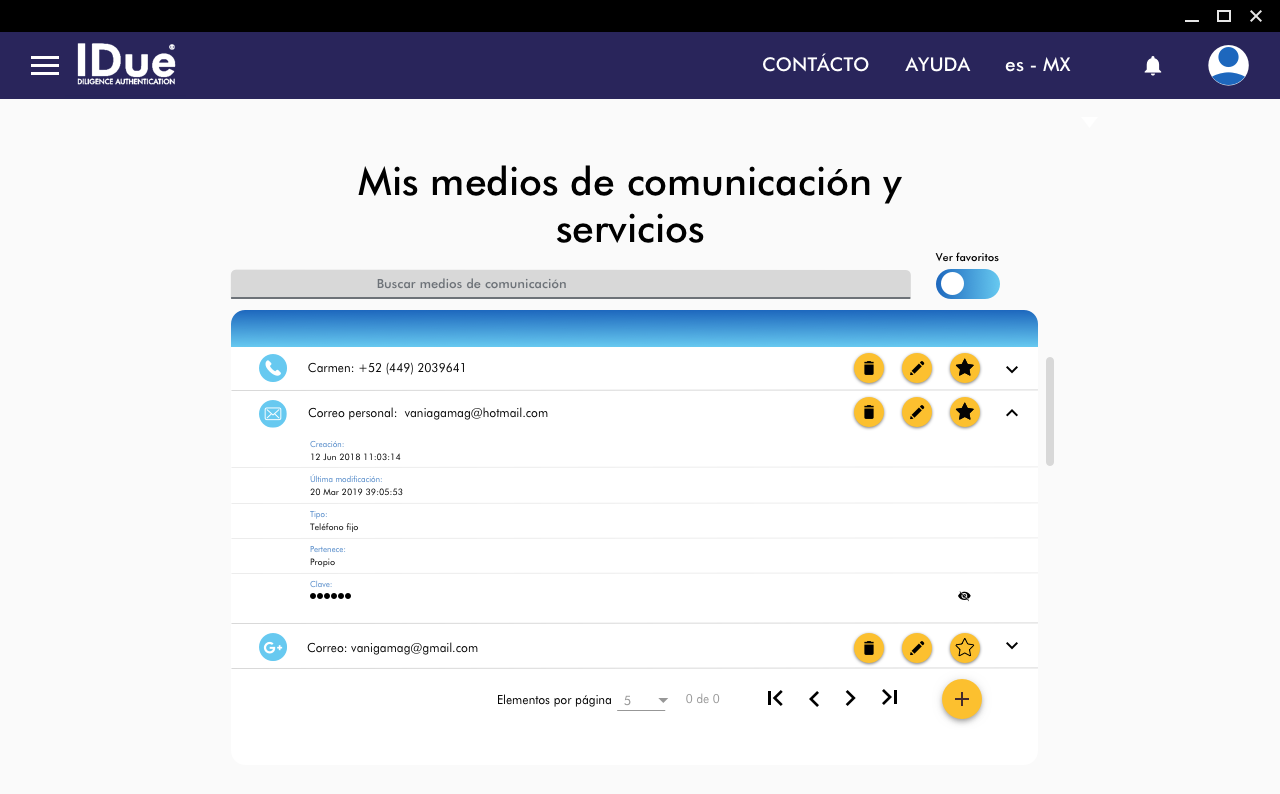Change language via es - MX
Image resolution: width=1280 pixels, height=794 pixels.
pos(1037,65)
